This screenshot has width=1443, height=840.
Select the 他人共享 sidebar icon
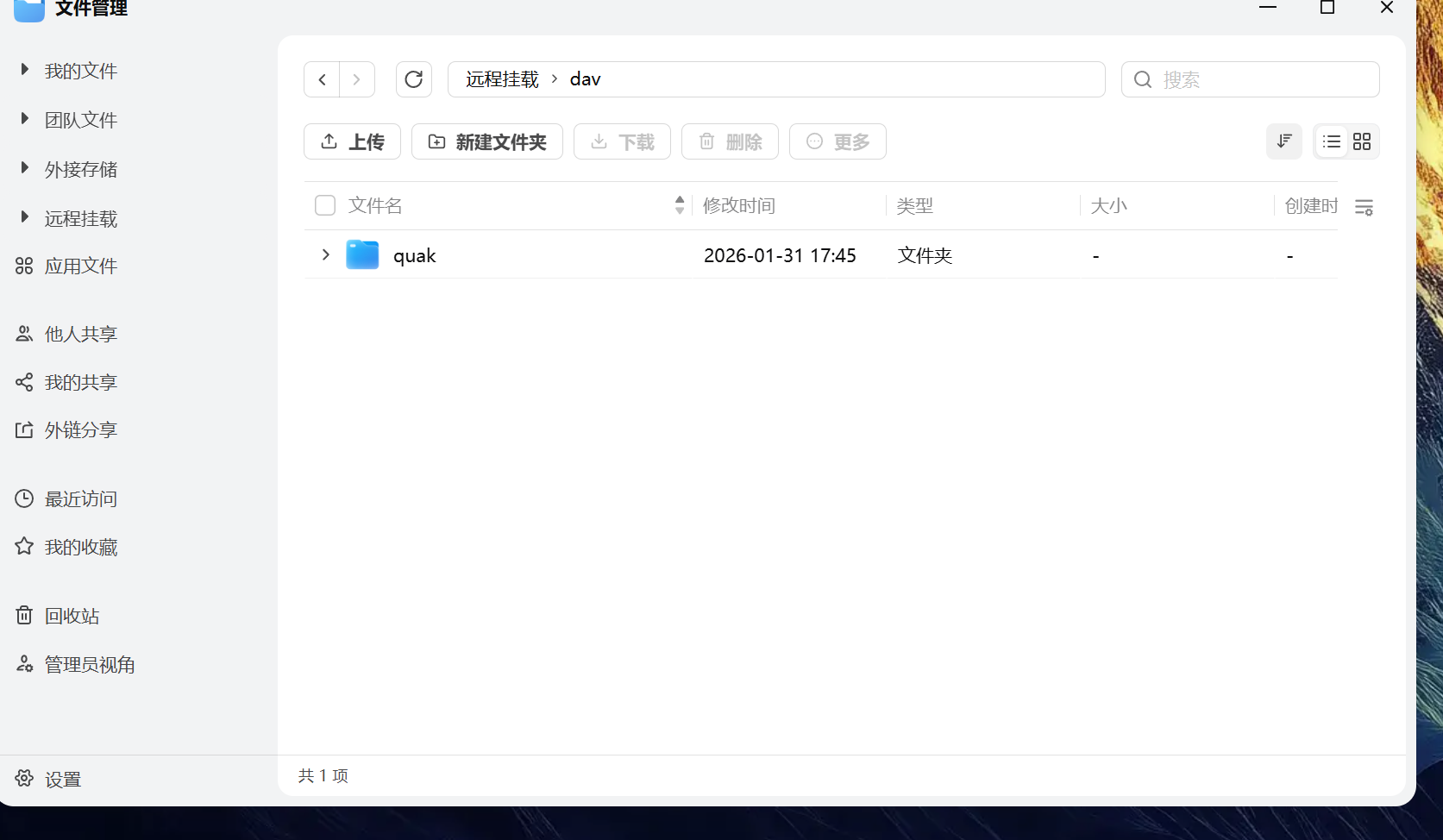click(x=23, y=334)
